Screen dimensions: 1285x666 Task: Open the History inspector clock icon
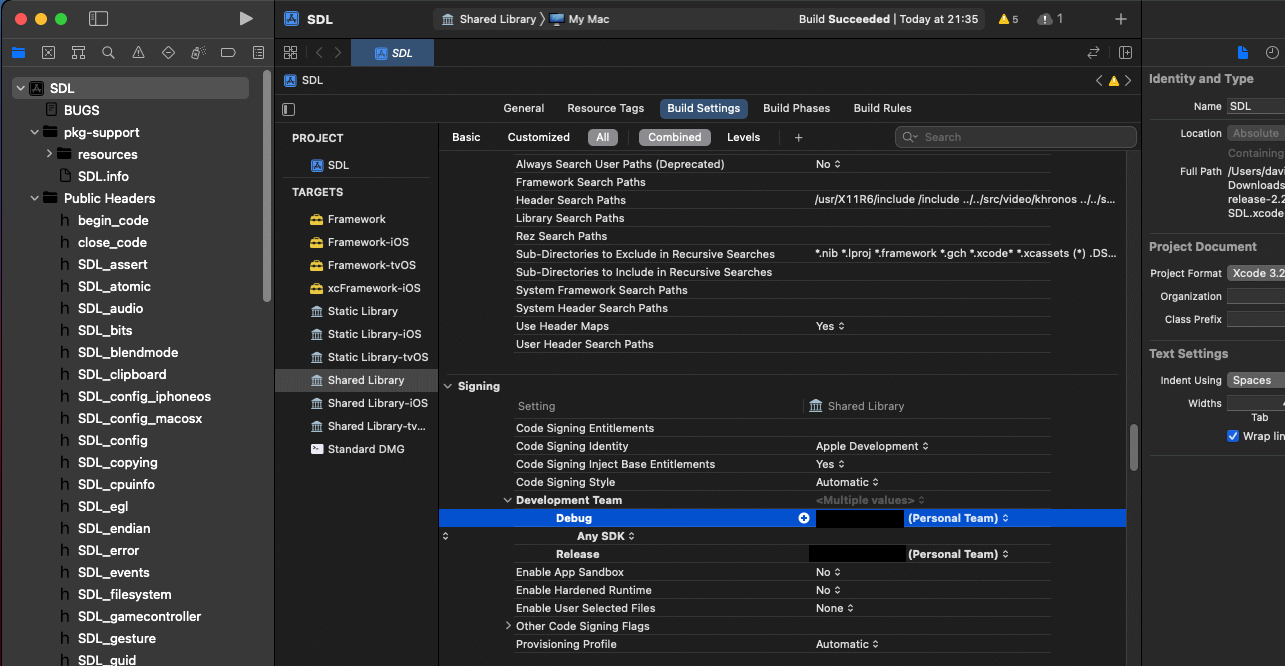(1271, 53)
